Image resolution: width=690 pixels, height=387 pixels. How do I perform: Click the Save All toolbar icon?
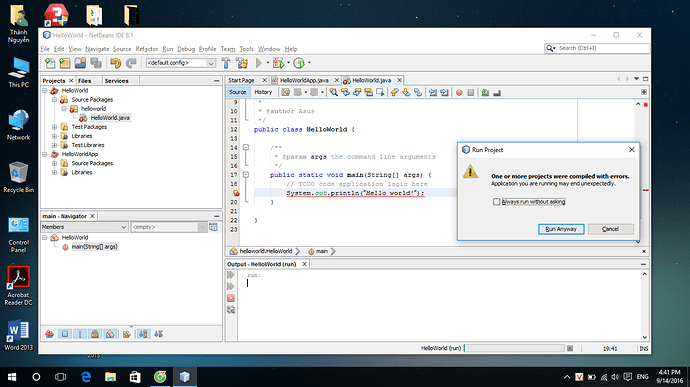tap(96, 63)
